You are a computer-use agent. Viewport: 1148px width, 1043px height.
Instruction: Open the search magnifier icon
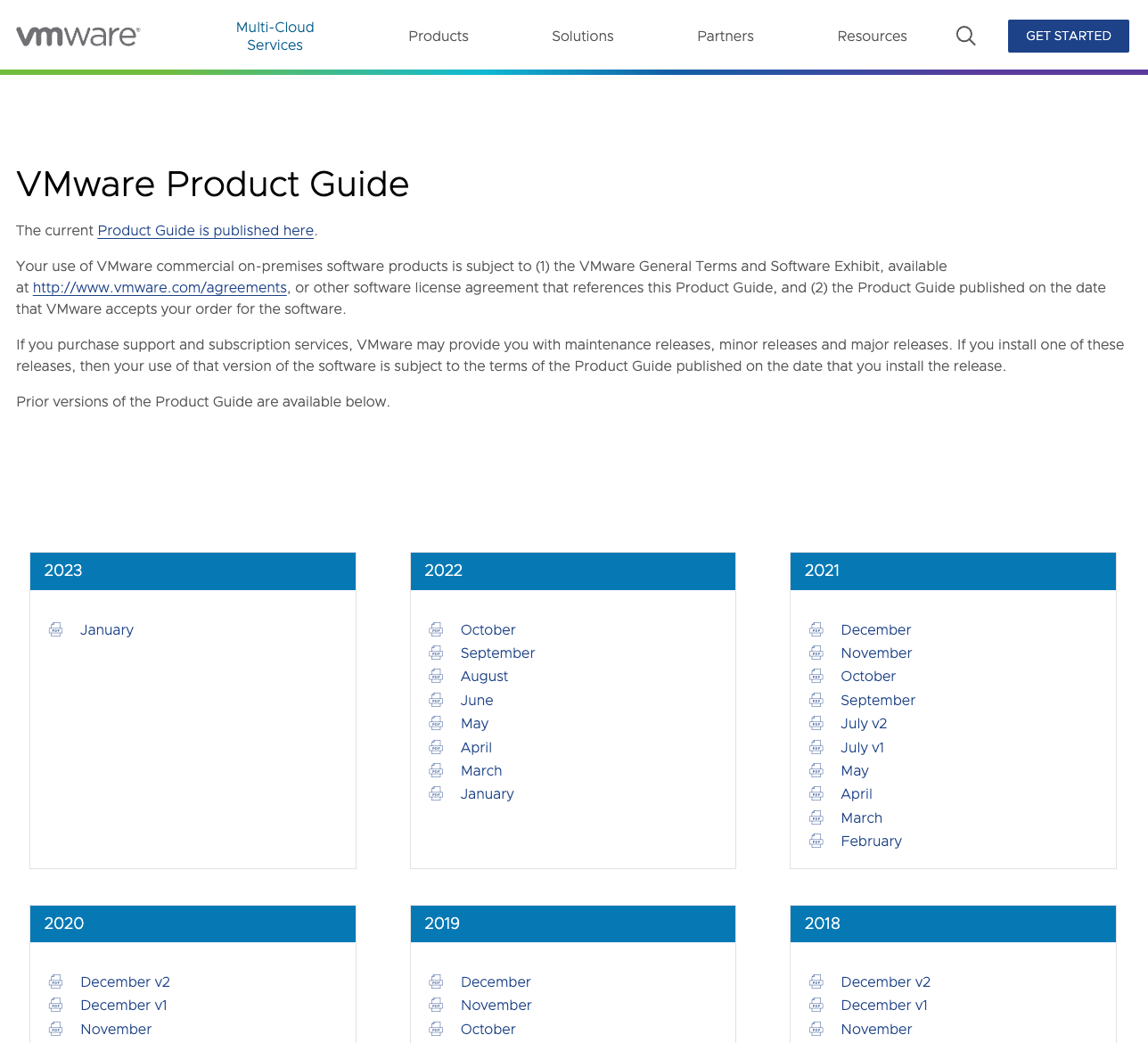click(965, 36)
